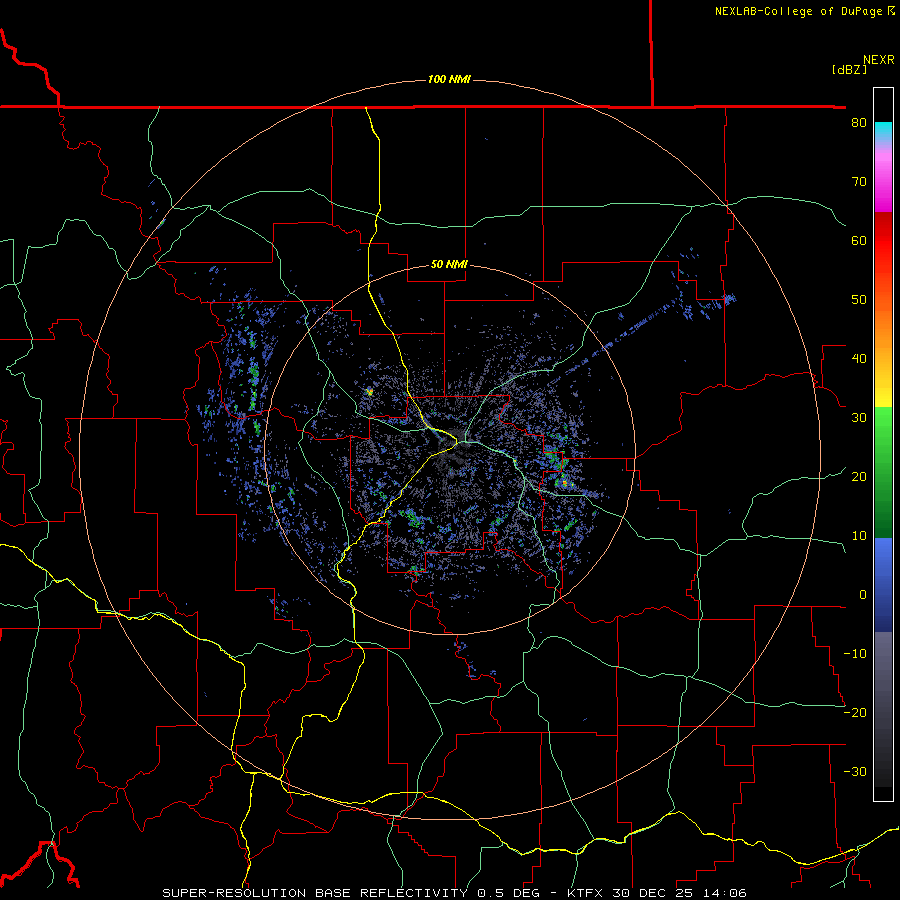Click the -10 dBZ scale value

tap(855, 653)
